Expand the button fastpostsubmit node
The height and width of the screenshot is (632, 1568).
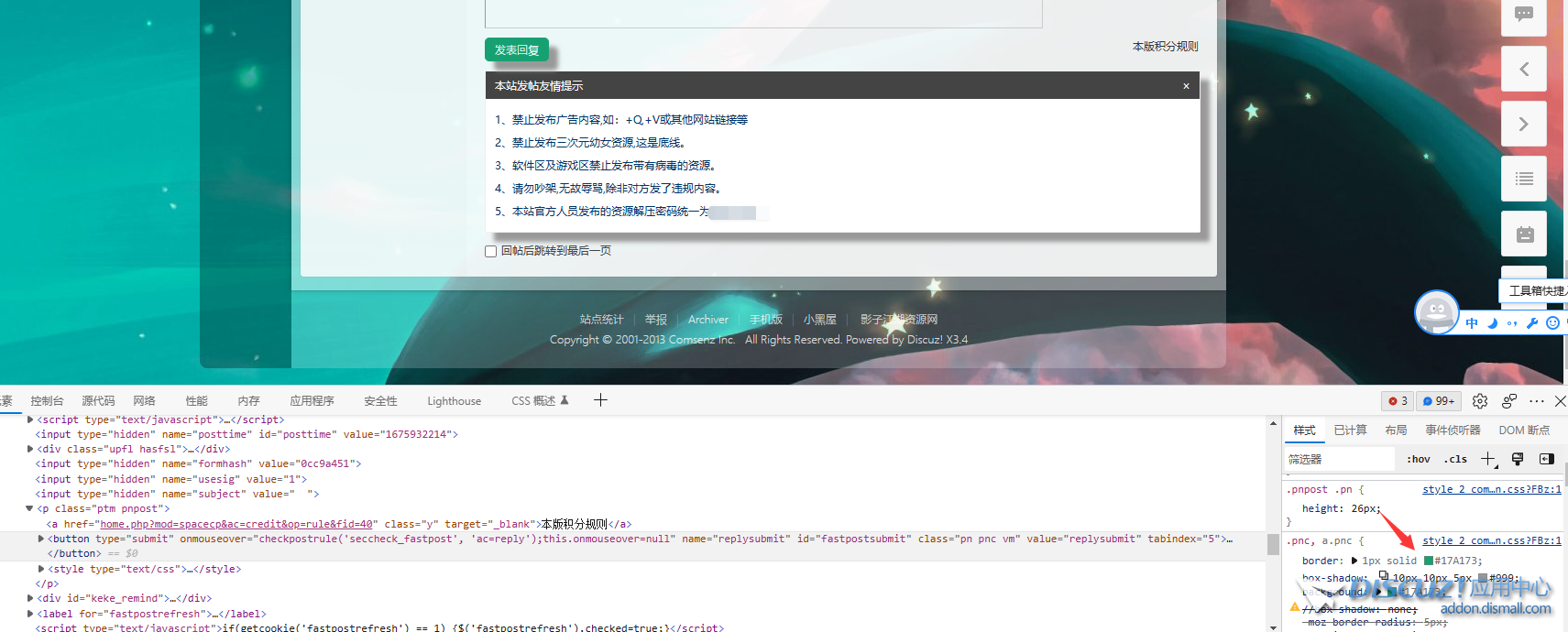coord(41,539)
